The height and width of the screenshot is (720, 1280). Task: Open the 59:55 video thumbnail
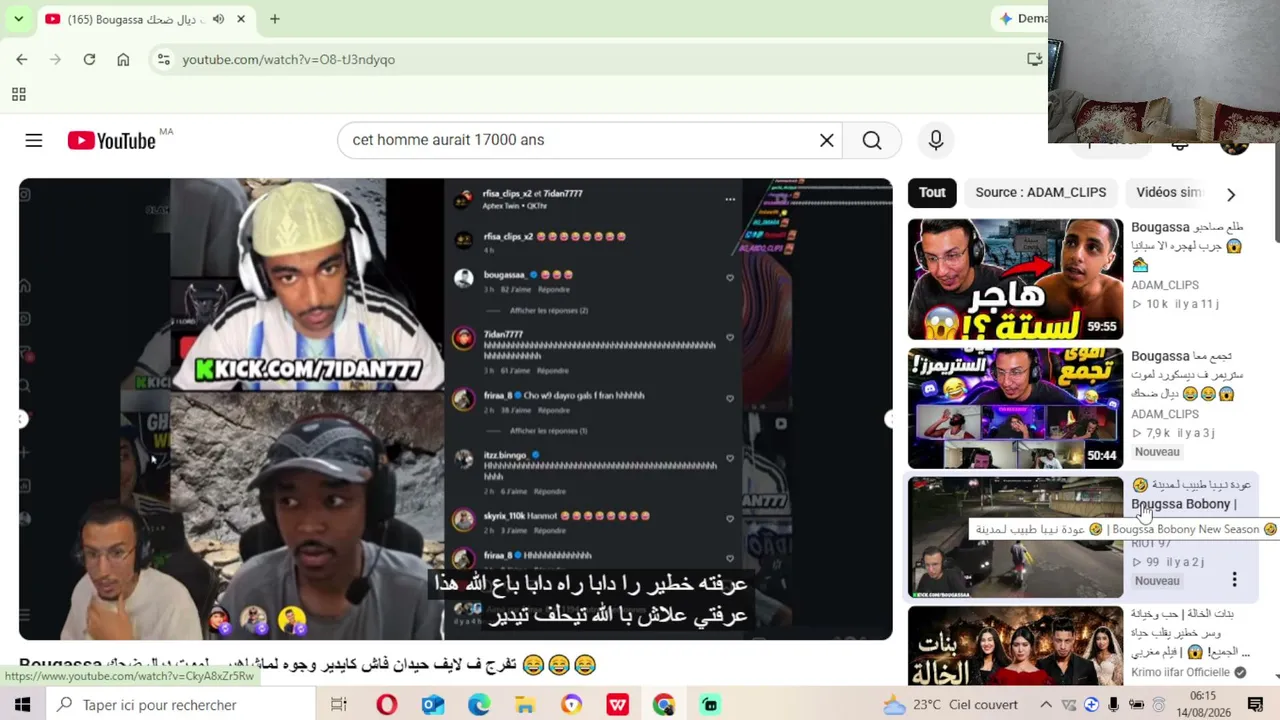point(1015,279)
